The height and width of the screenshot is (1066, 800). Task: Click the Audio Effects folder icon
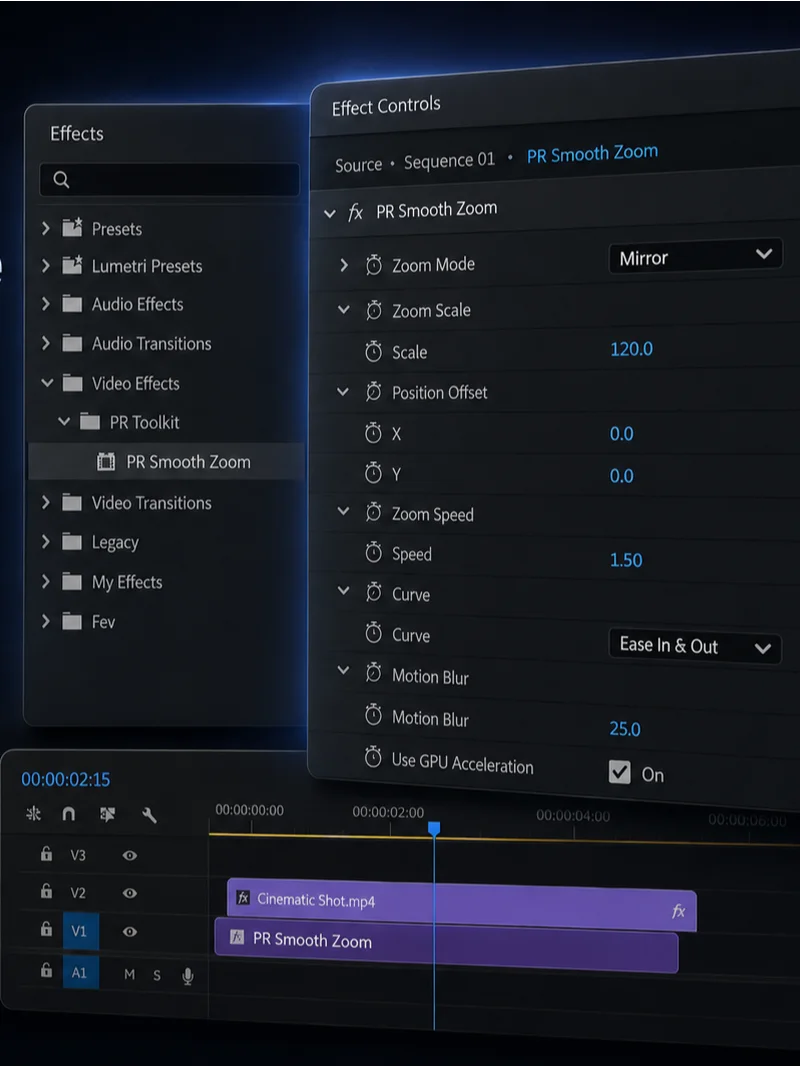pos(72,303)
